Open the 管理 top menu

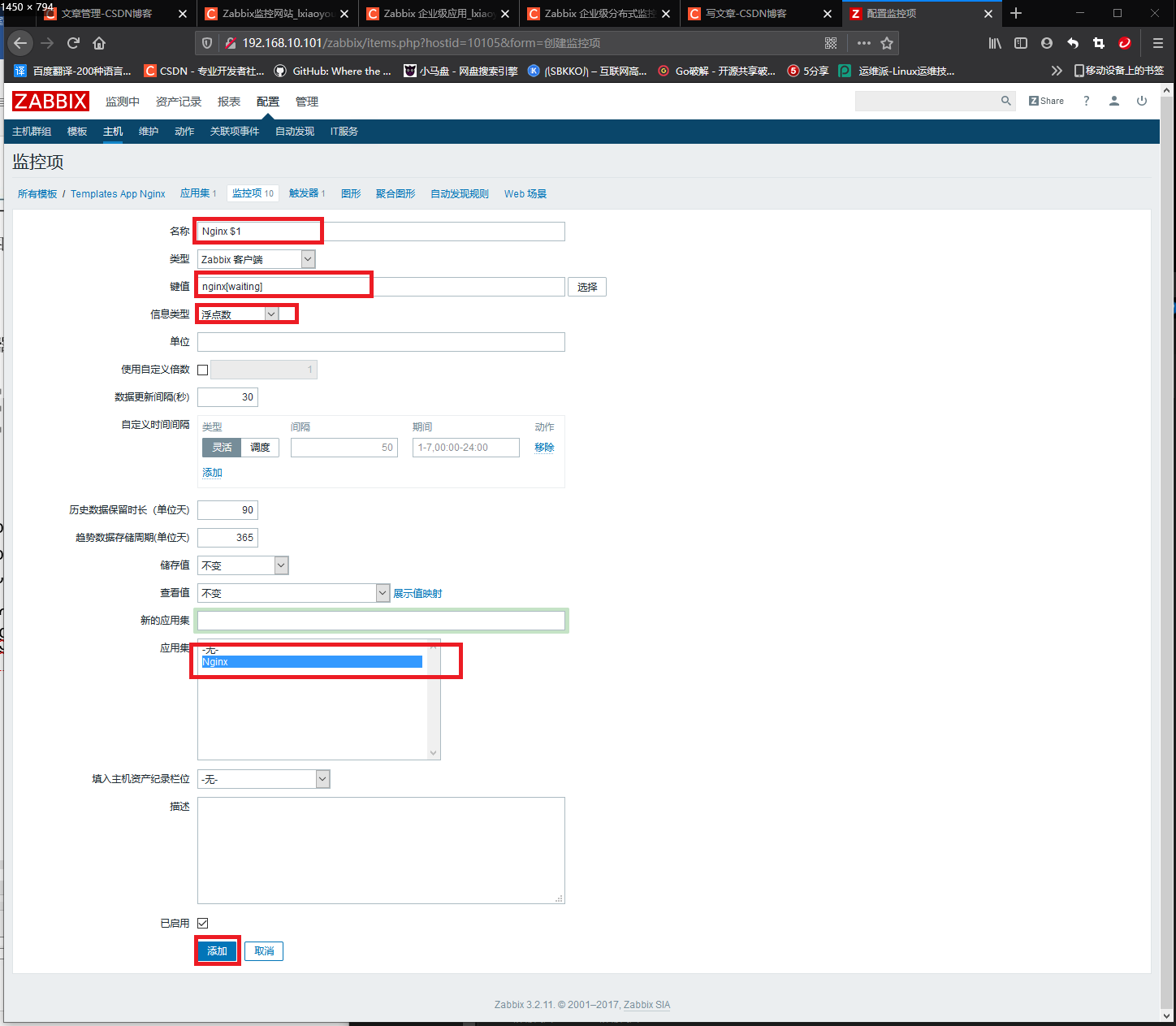tap(307, 102)
